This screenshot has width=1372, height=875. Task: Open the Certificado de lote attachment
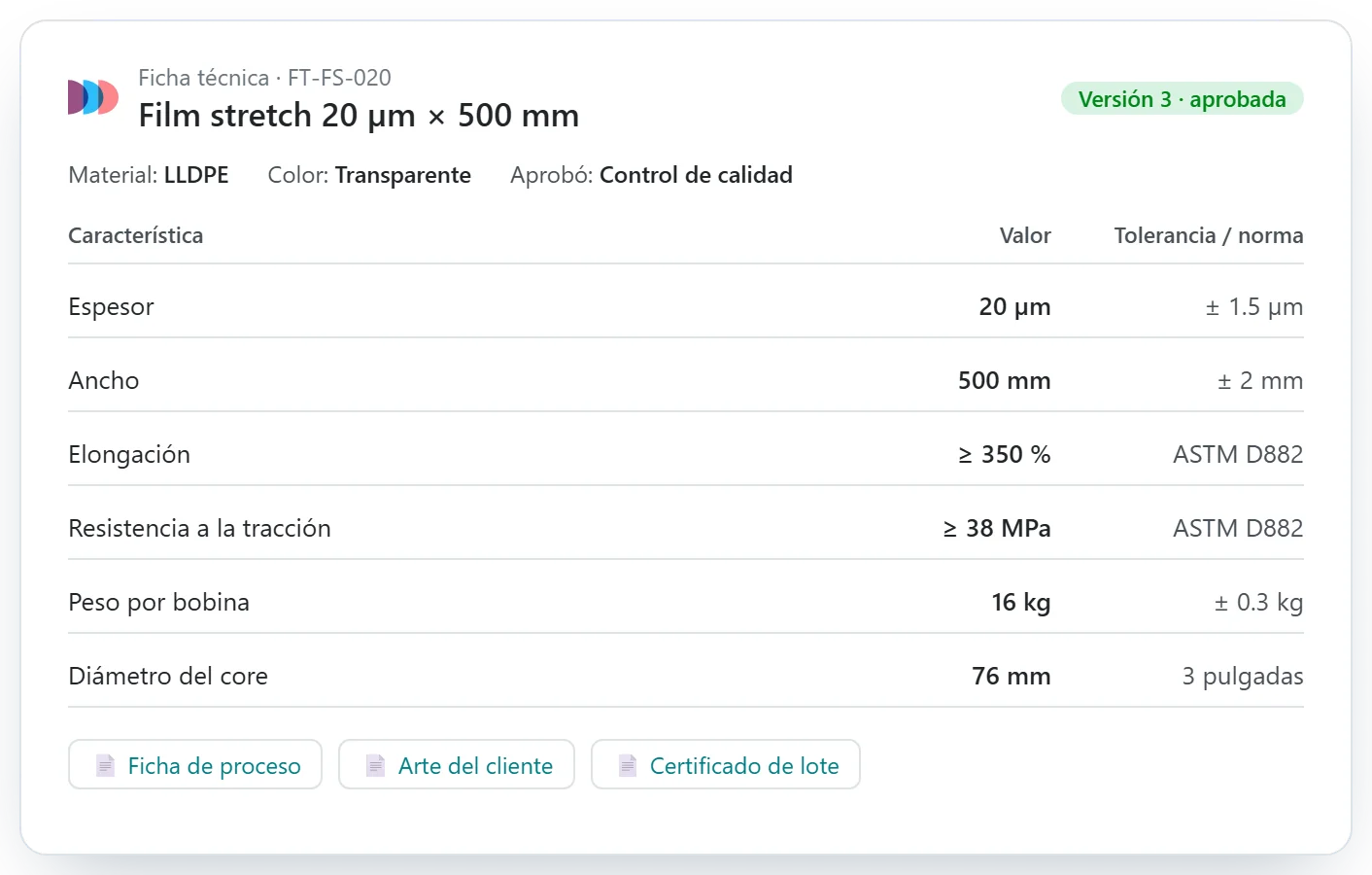coord(726,764)
